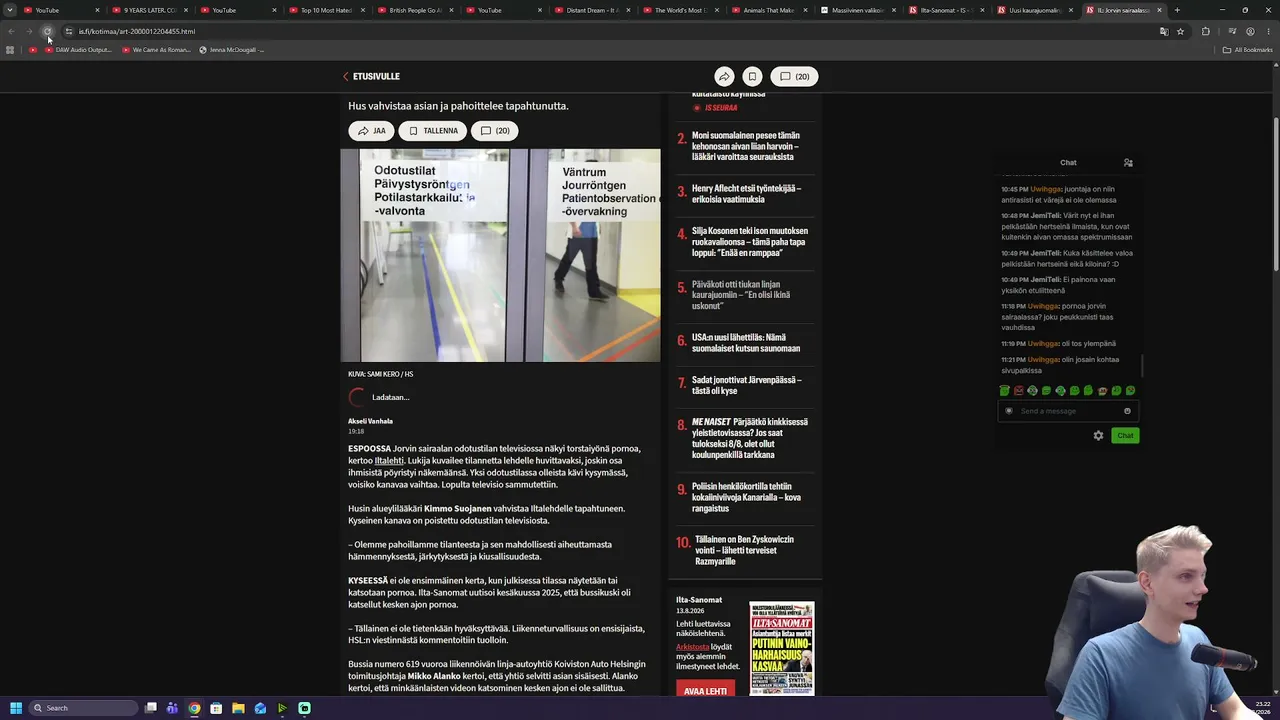Open headline 'Henry Aflecht etsi työntekijää'
This screenshot has height=720, width=1280.
(x=746, y=194)
